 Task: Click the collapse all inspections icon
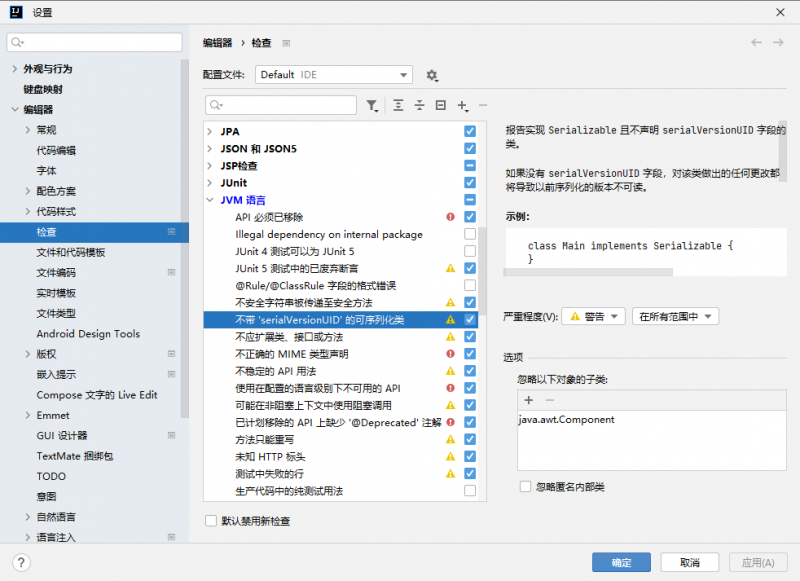coord(419,106)
